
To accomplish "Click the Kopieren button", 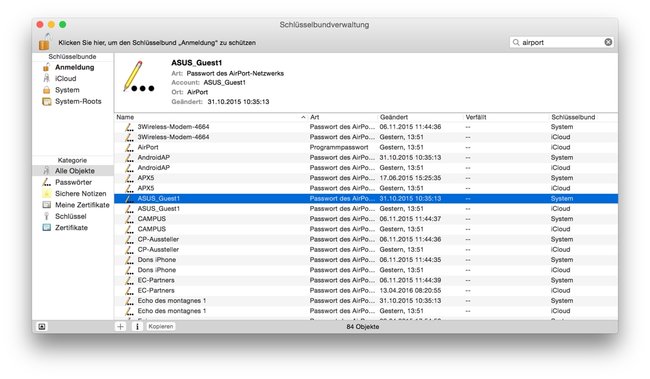I will tap(160, 327).
